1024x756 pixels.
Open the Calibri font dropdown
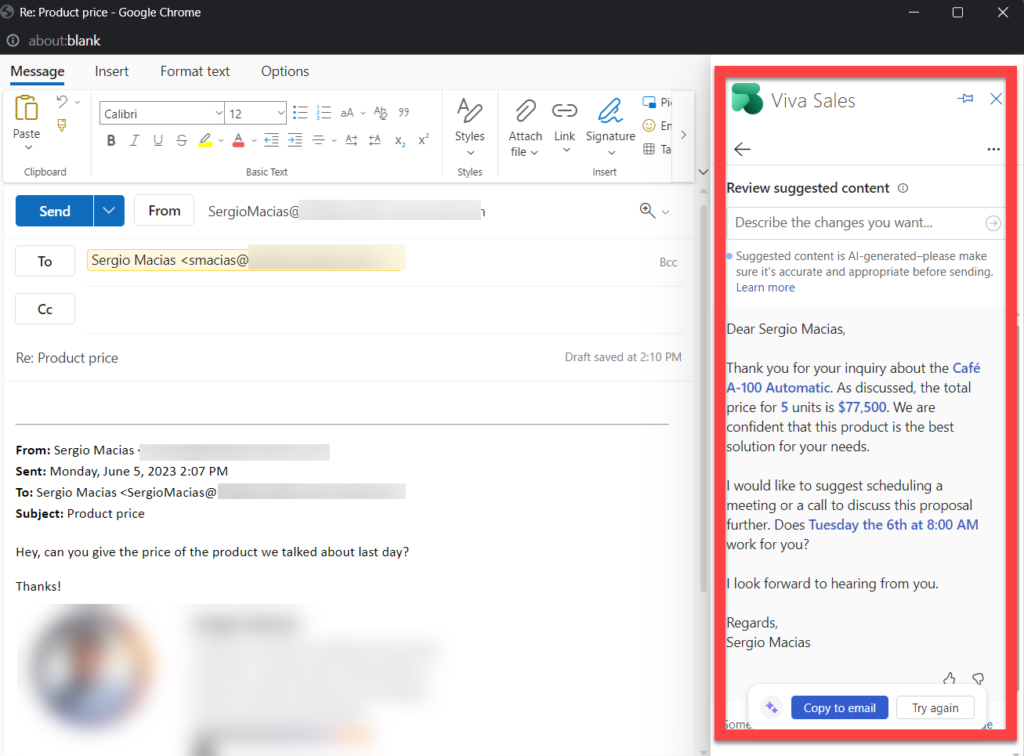(x=219, y=113)
